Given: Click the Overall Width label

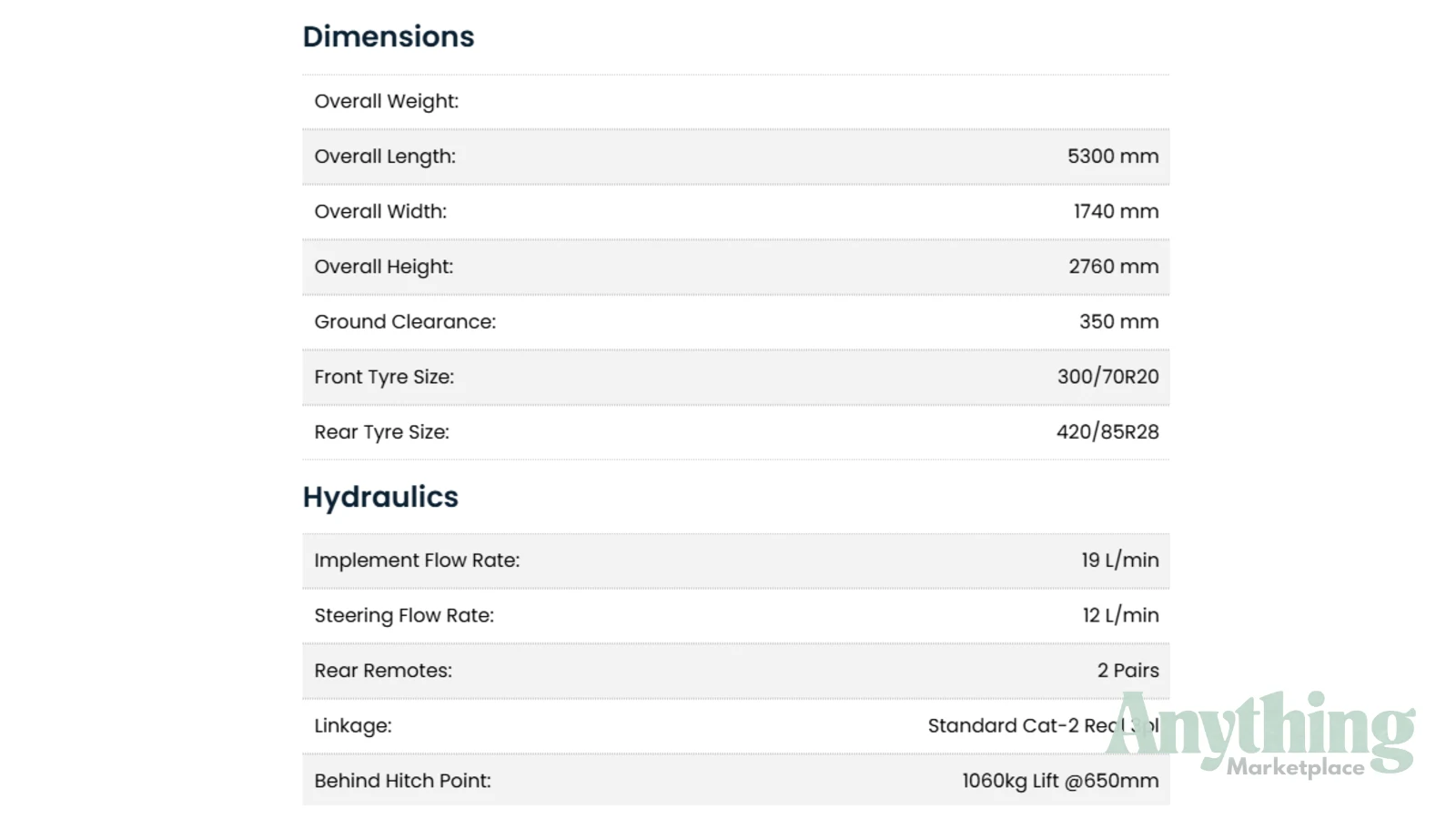Looking at the screenshot, I should click(380, 211).
